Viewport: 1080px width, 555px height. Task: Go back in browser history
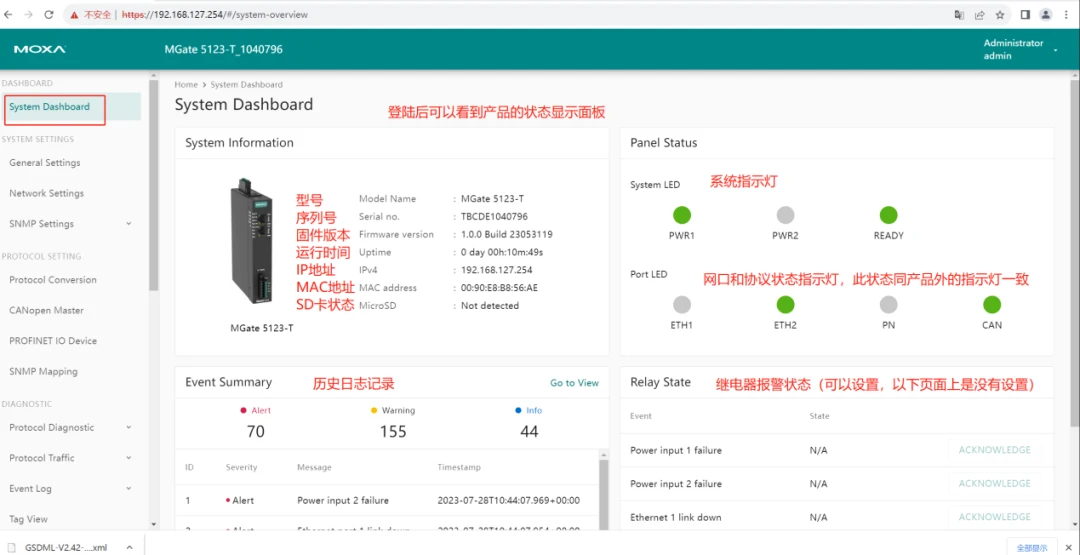[9, 14]
